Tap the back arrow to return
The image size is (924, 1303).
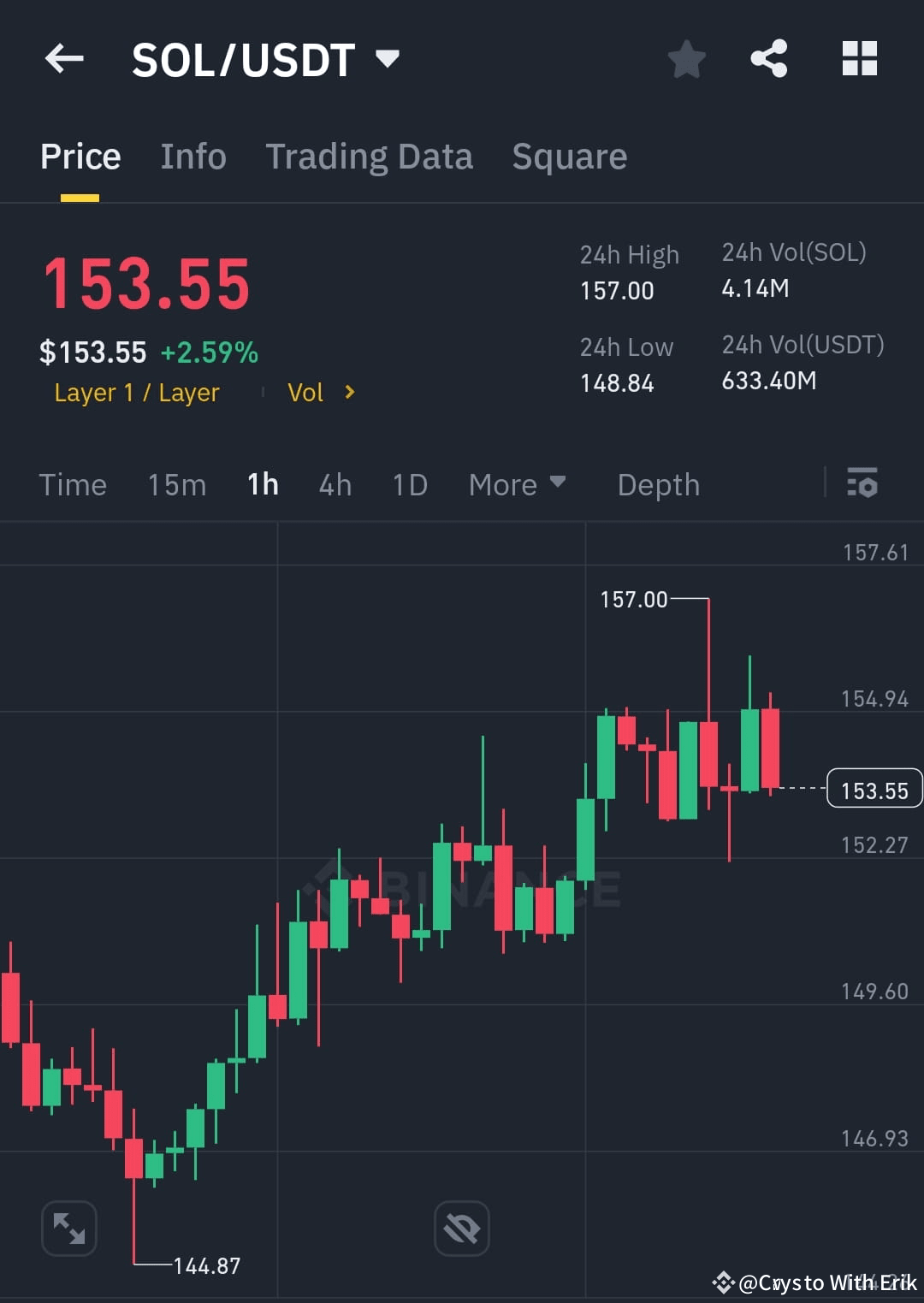pos(64,58)
